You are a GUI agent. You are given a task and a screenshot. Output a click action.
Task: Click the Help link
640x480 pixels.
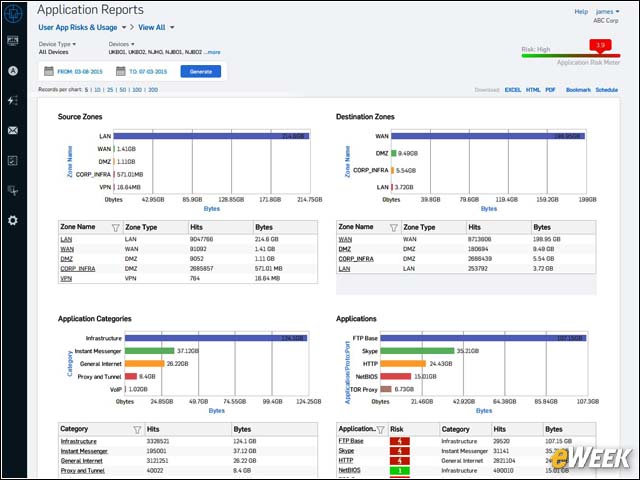(581, 11)
